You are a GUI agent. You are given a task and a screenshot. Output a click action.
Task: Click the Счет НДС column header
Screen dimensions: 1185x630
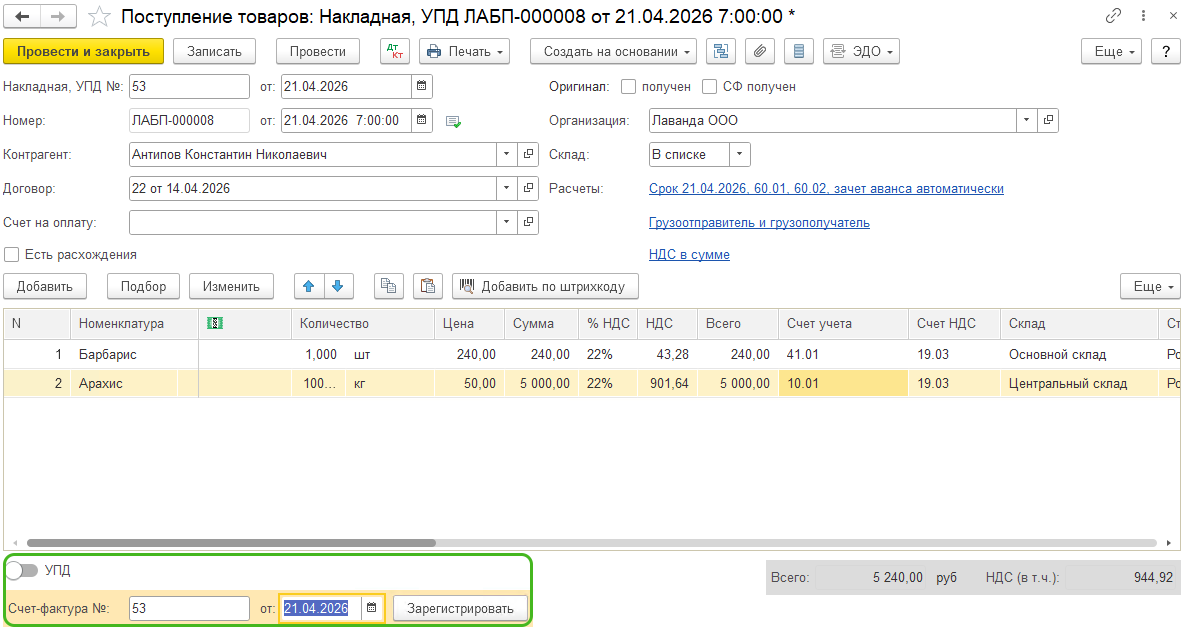954,323
